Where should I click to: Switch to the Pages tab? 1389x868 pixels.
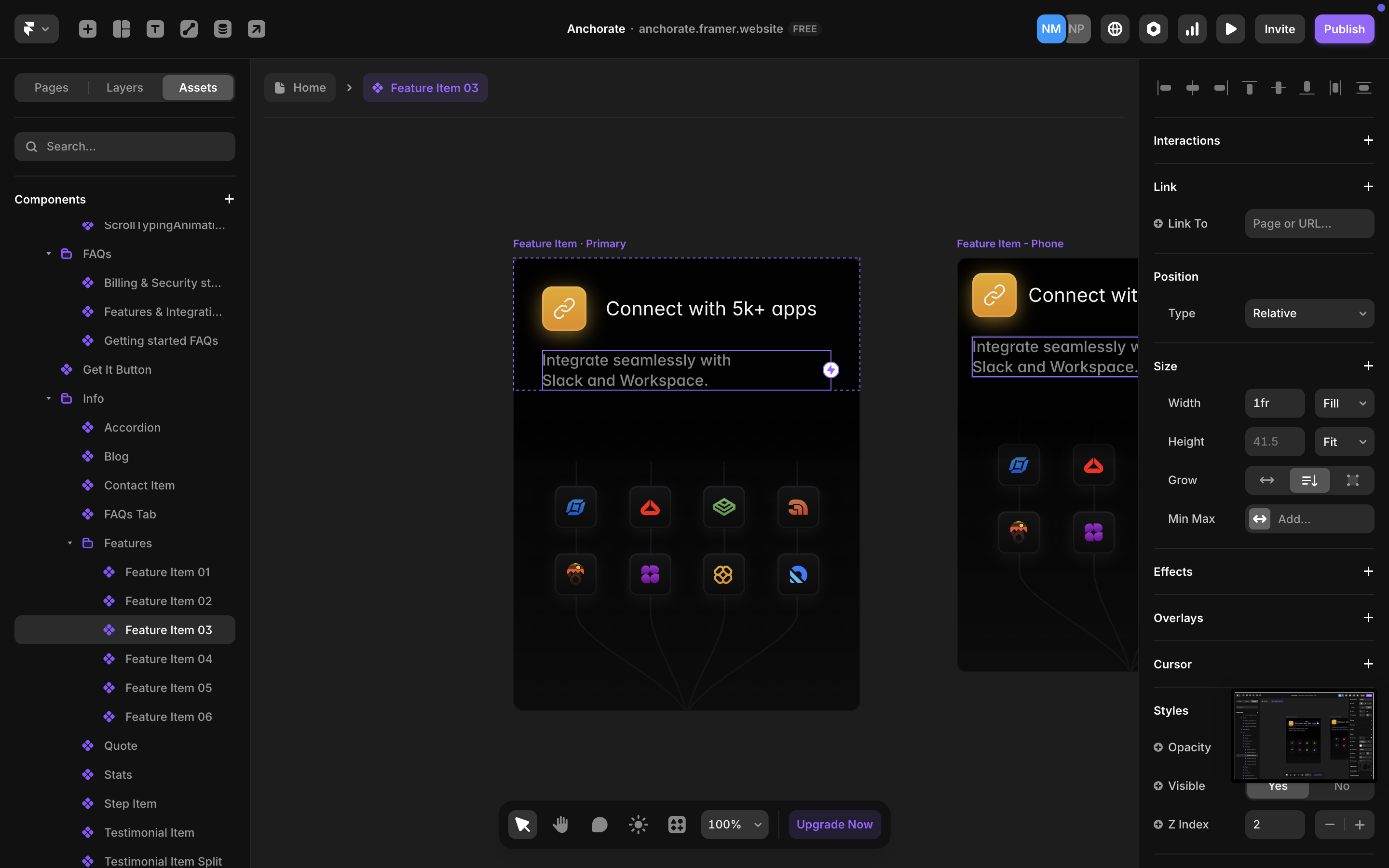51,87
